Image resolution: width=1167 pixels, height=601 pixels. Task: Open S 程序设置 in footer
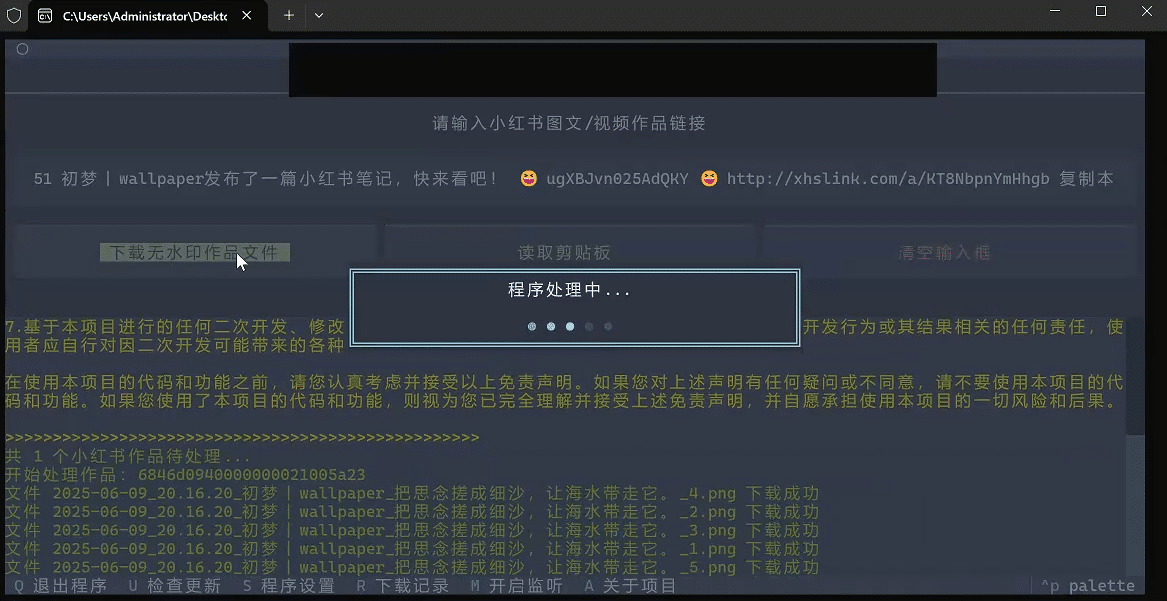point(289,585)
